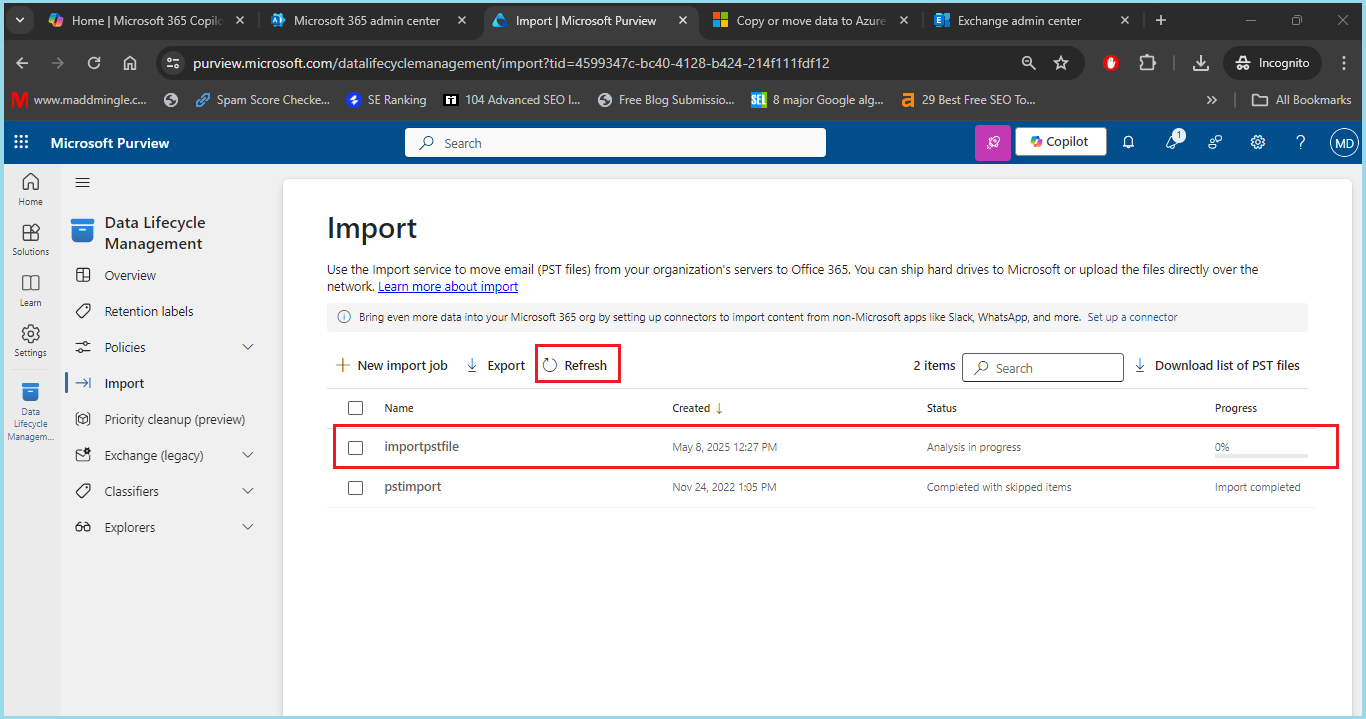Open SE Ranking bookmark
Screen dimensions: 1366x719
click(386, 100)
